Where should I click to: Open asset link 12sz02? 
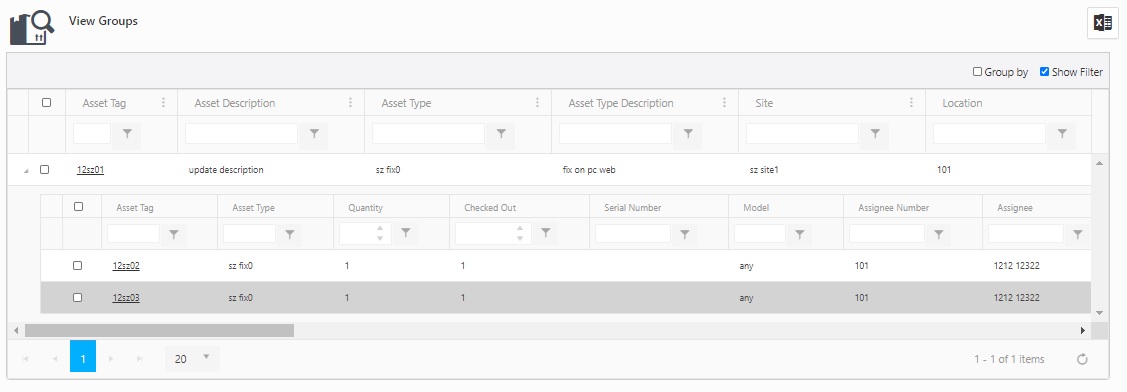tap(126, 265)
